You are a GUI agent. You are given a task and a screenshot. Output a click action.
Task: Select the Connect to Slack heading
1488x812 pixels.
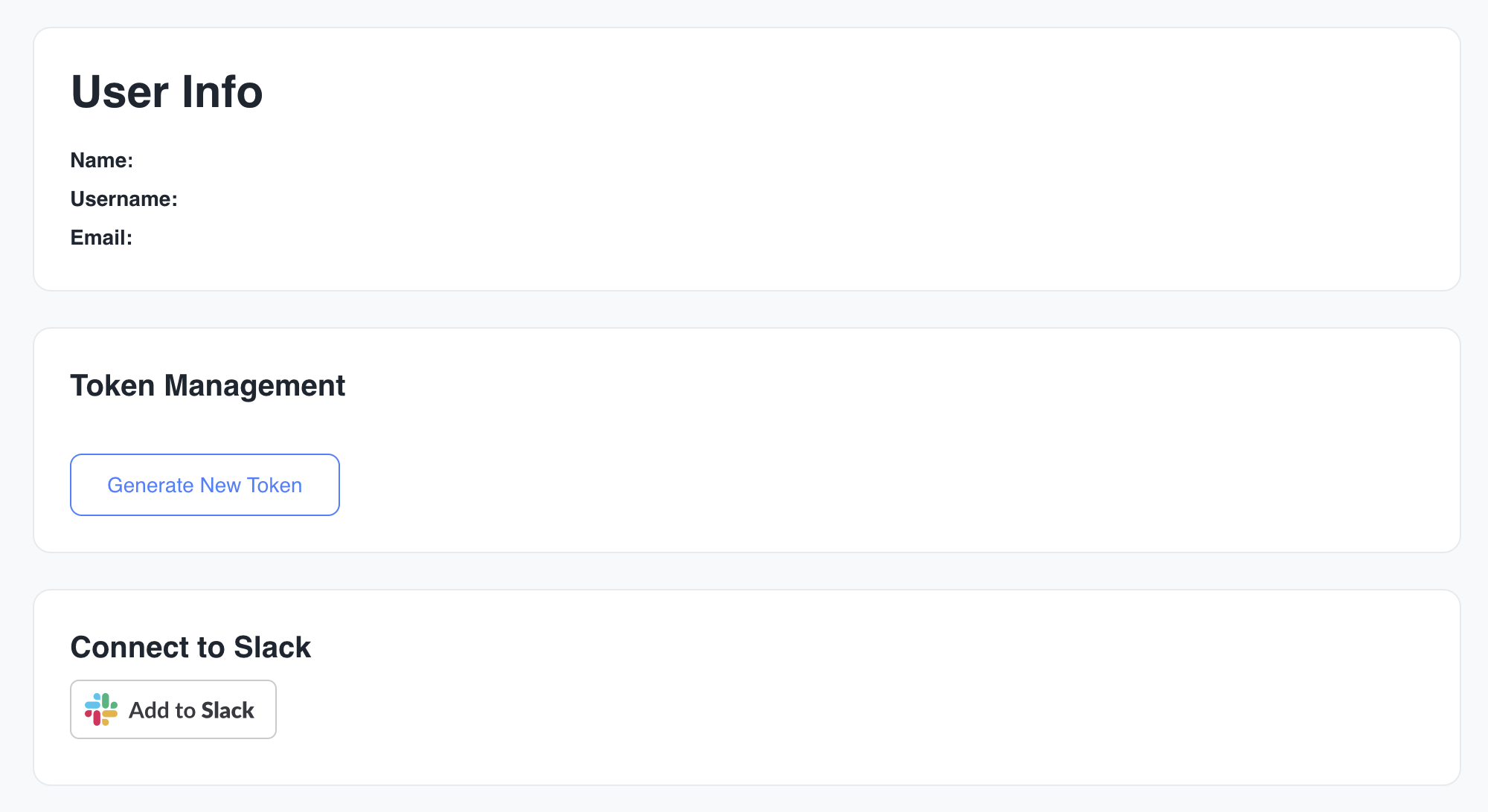coord(190,648)
